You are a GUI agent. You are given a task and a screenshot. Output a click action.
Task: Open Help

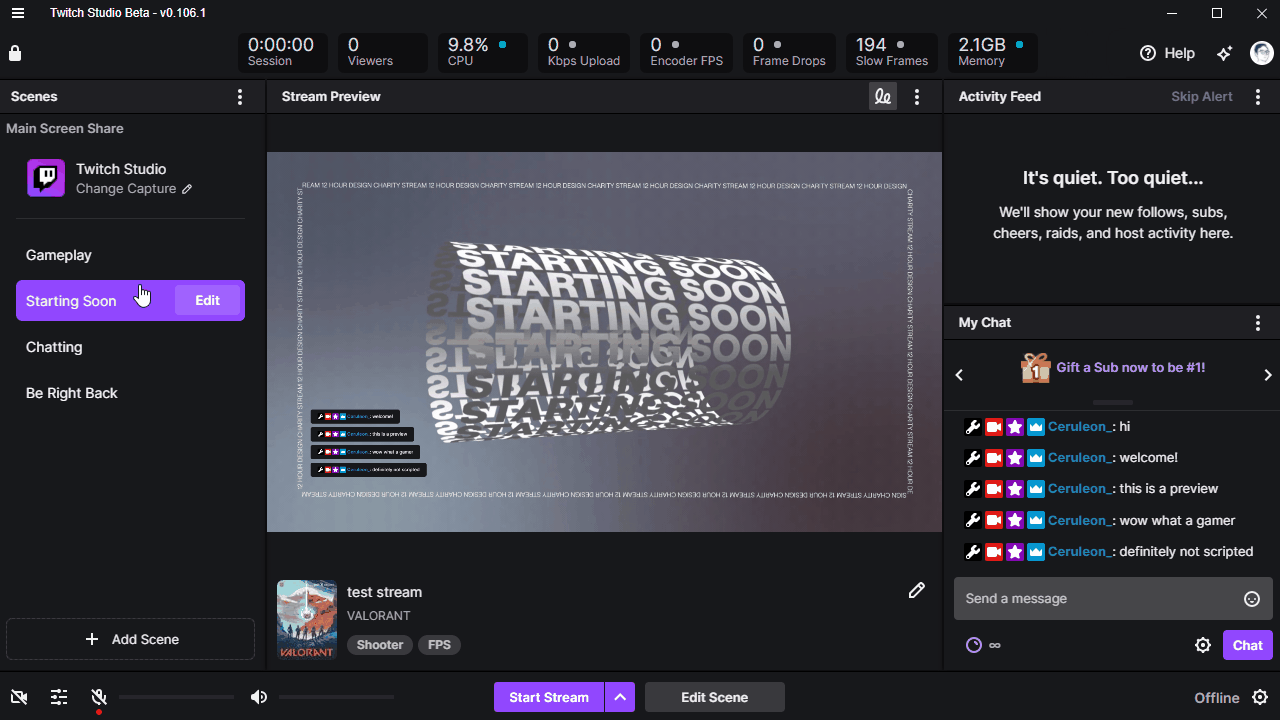1167,53
